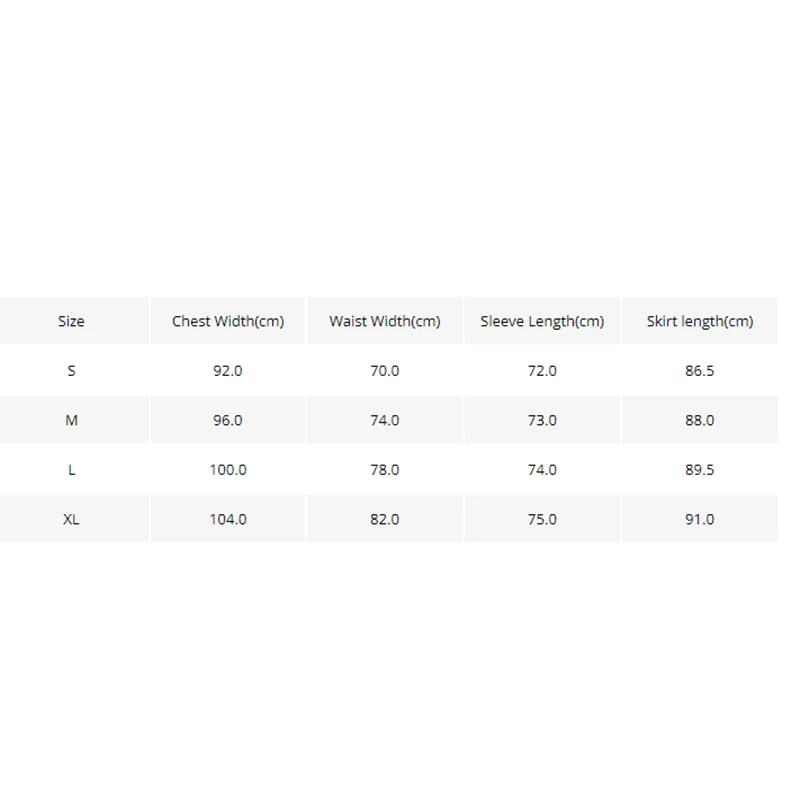The height and width of the screenshot is (800, 800).
Task: Select the 104.0 chest width cell
Action: [x=228, y=519]
